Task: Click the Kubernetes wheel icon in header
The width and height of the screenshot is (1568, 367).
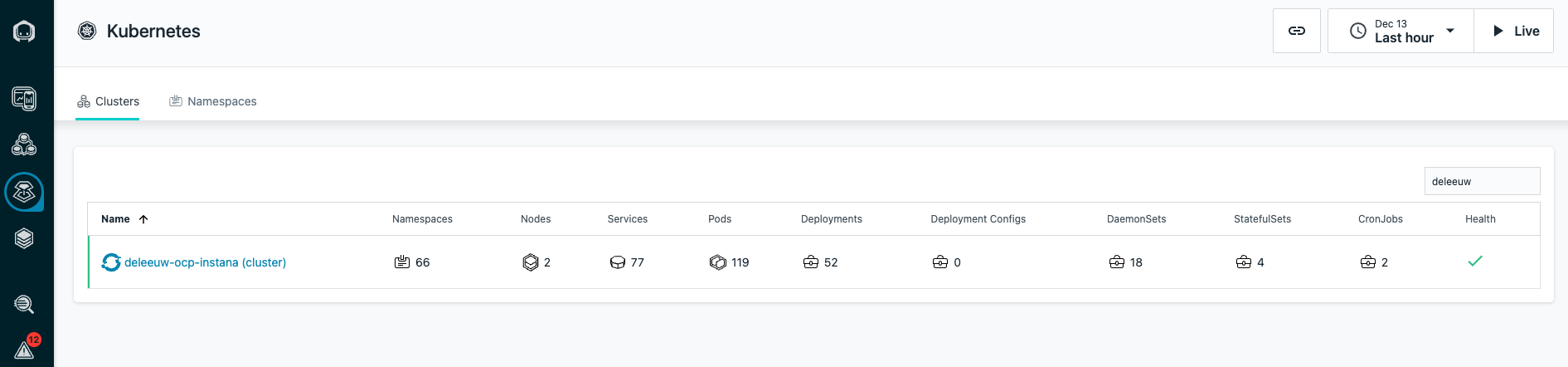Action: [x=87, y=32]
